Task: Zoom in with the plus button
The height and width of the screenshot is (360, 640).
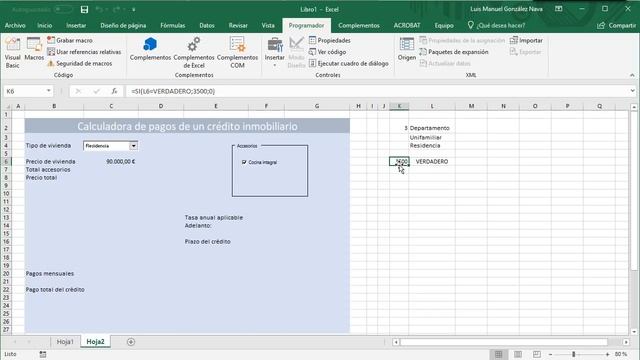Action: (607, 354)
